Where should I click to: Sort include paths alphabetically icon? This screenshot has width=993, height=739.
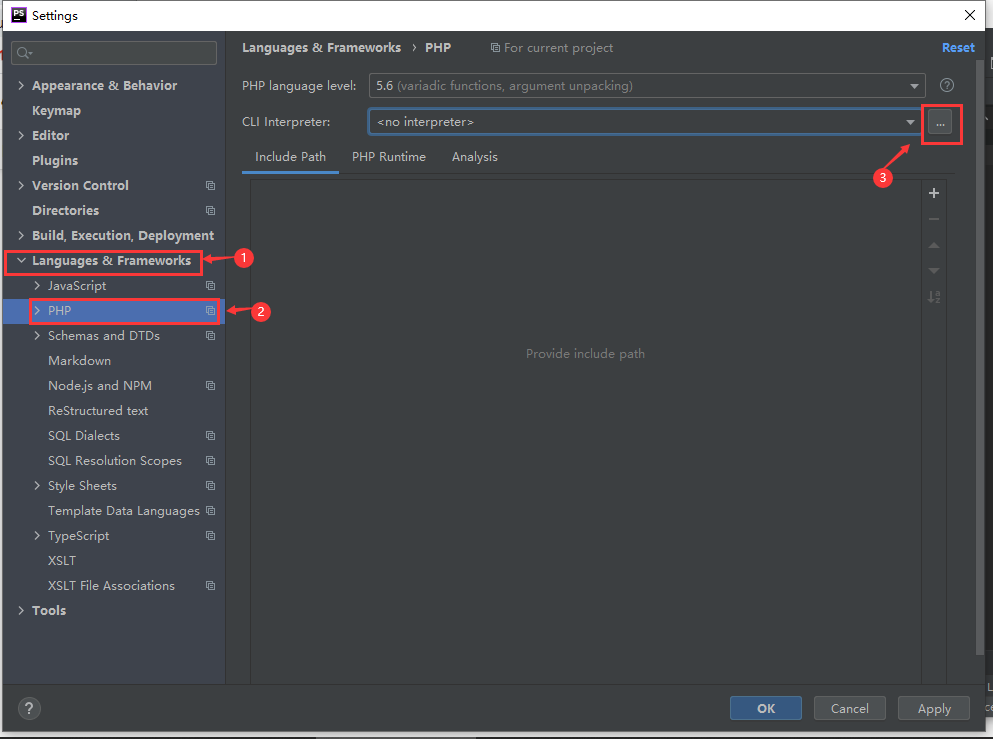point(933,297)
